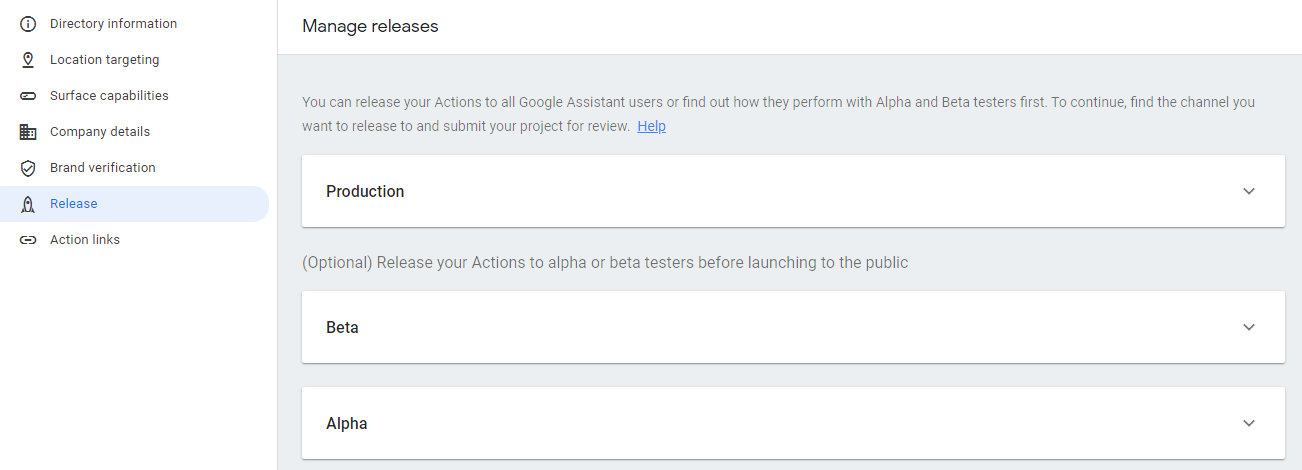1302x470 pixels.
Task: Click the Action links chain icon
Action: tap(28, 240)
